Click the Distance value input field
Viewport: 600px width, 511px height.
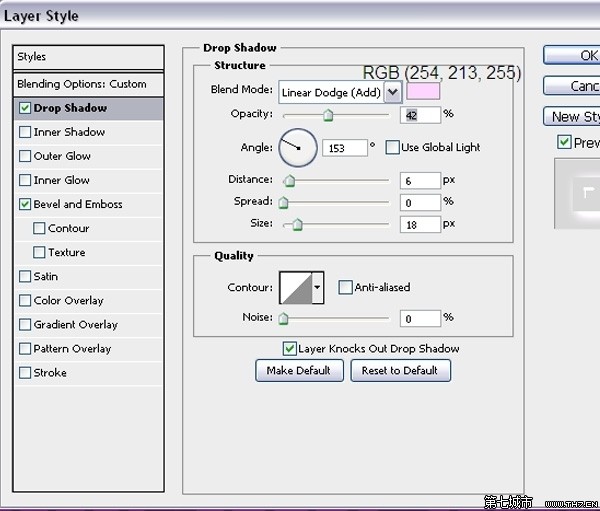click(420, 180)
